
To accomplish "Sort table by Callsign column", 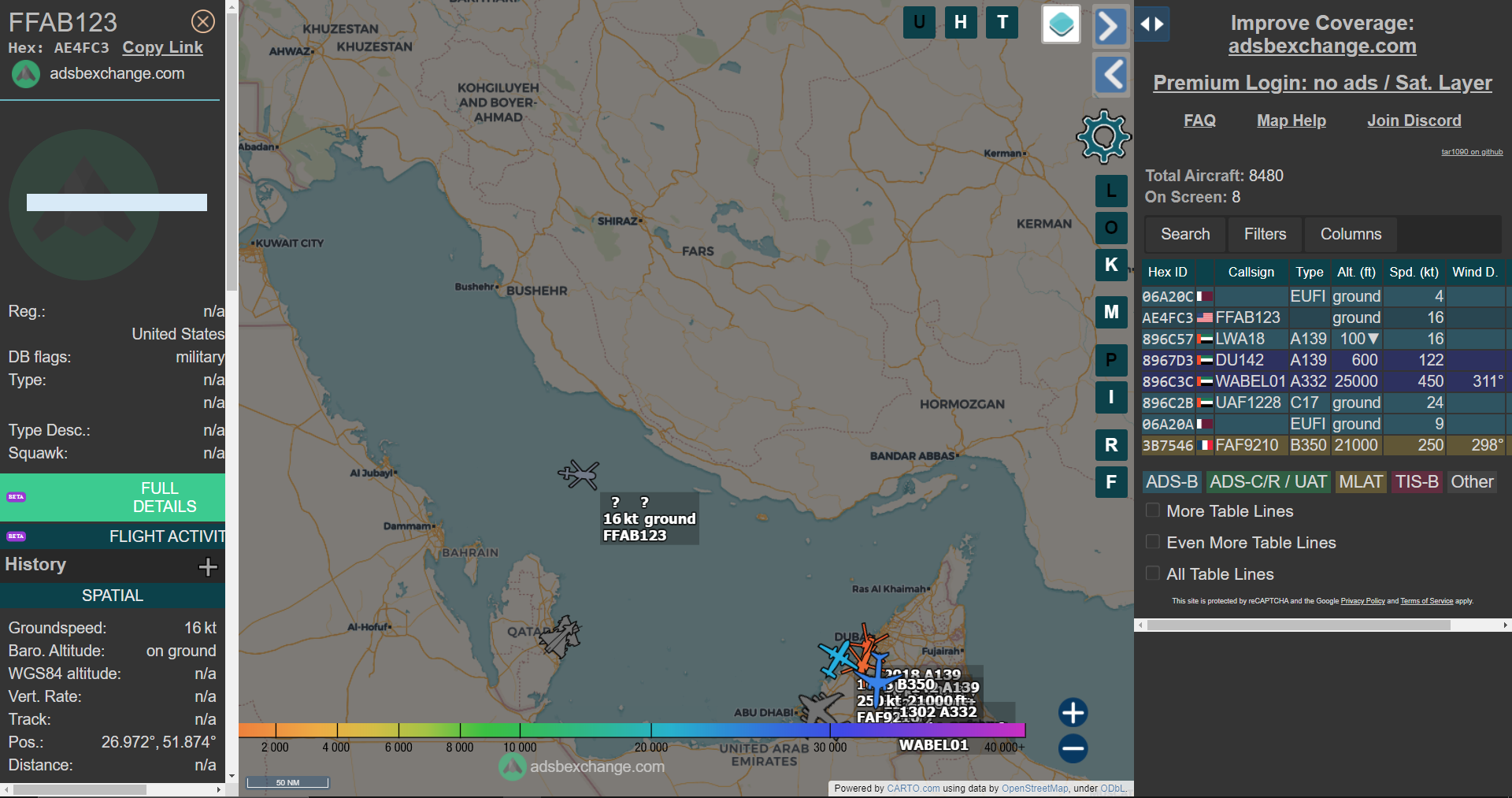I will 1251,272.
